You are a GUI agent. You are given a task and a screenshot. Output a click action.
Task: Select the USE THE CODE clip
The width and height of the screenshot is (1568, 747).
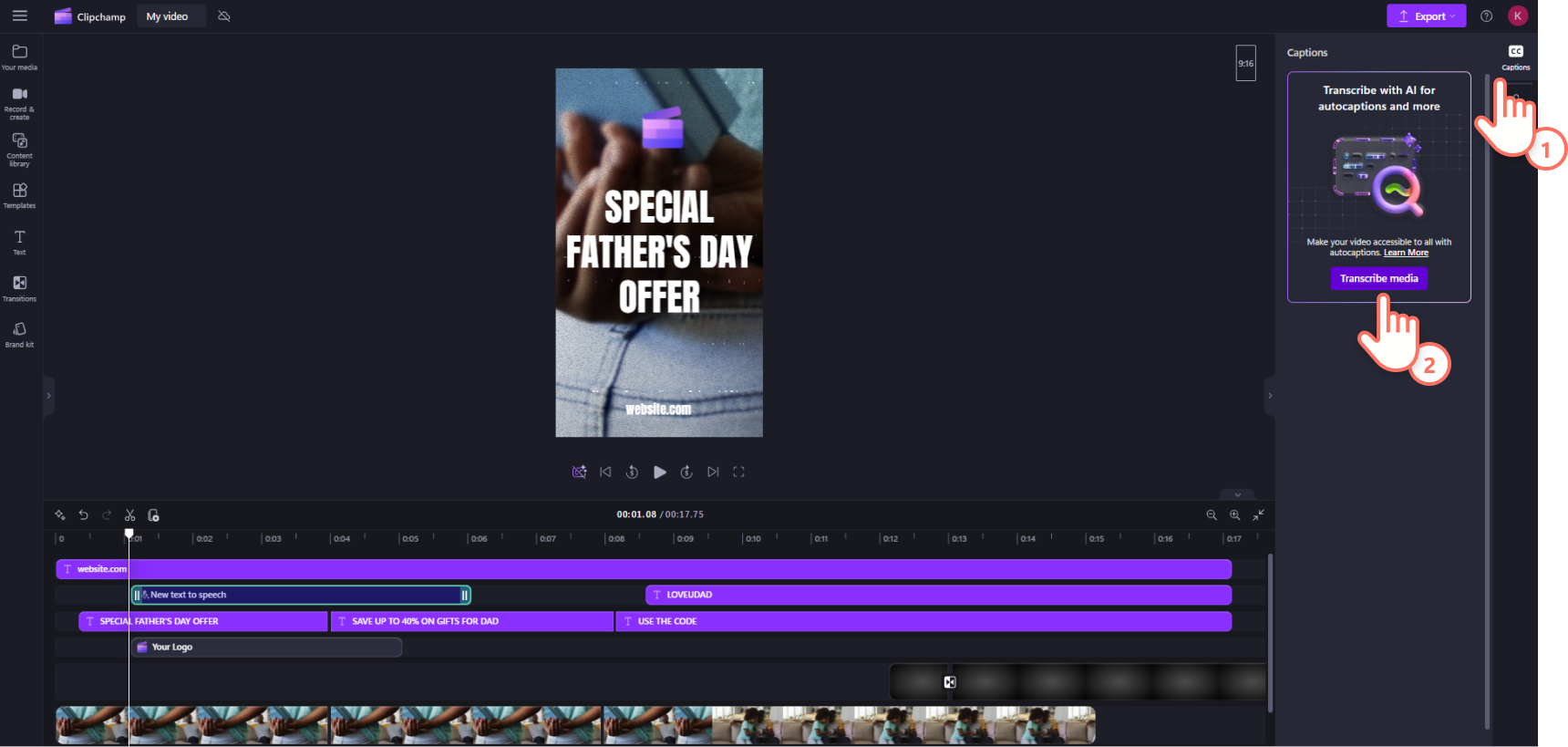pyautogui.click(x=923, y=621)
